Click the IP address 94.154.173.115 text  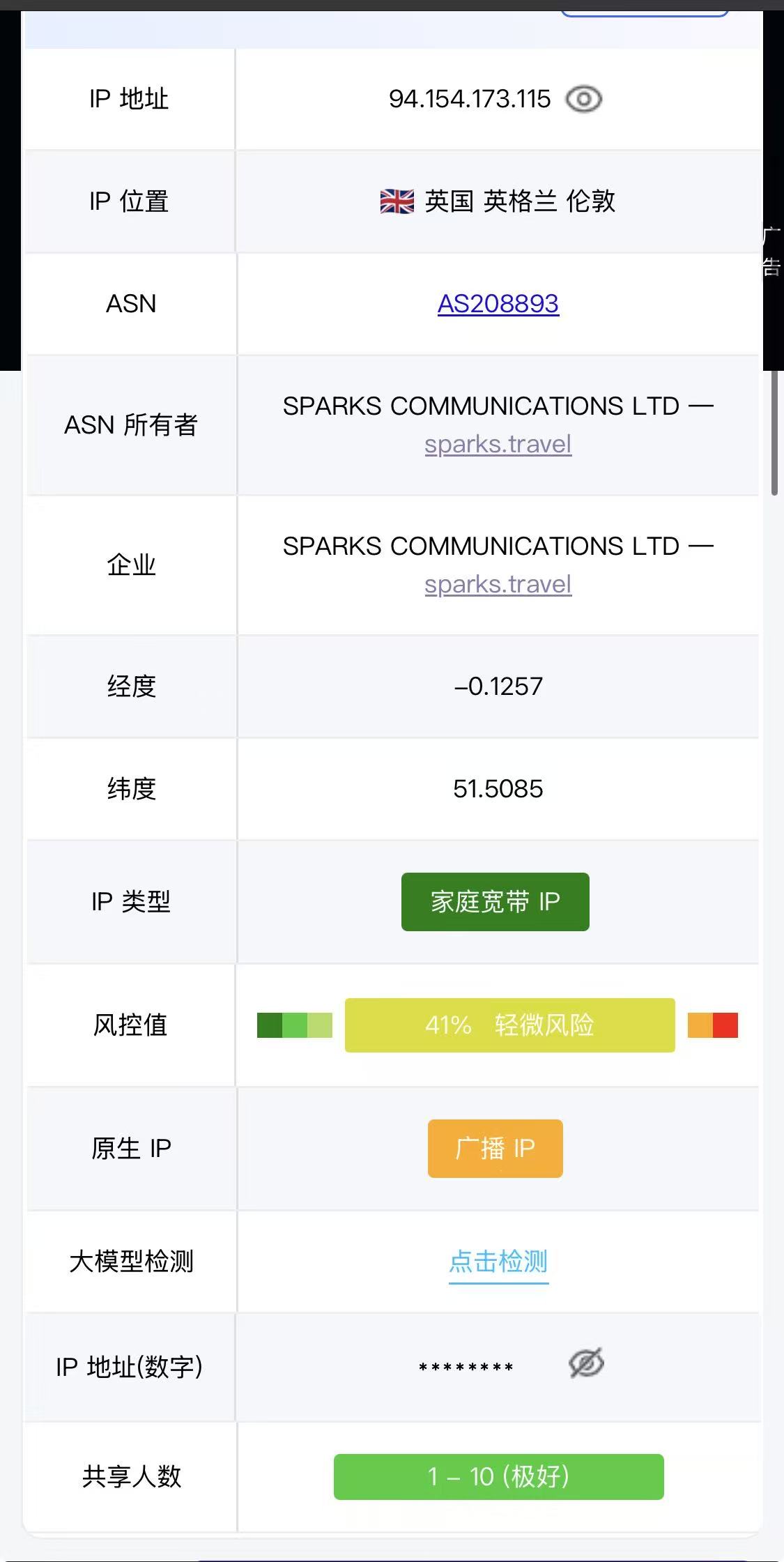pyautogui.click(x=469, y=99)
